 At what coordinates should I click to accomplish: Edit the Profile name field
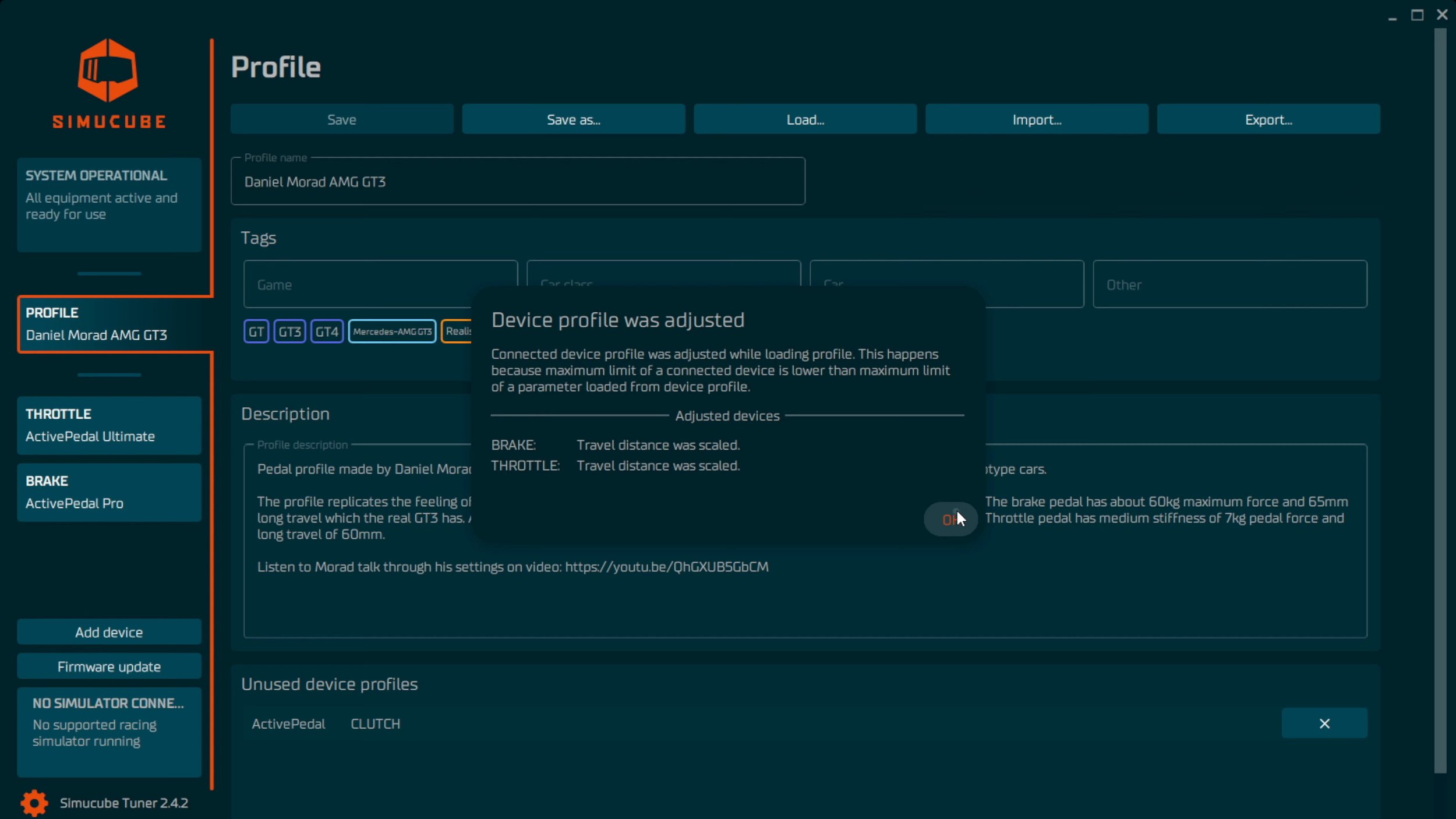click(518, 182)
